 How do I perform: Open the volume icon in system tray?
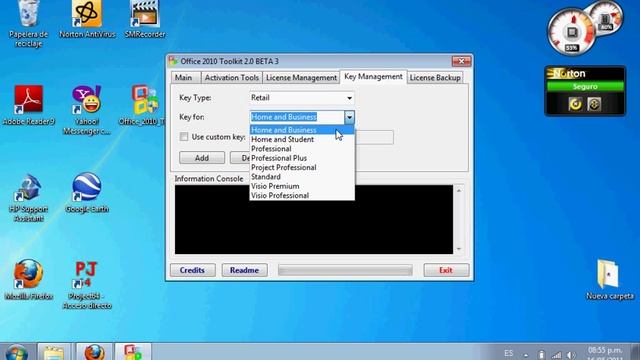571,355
